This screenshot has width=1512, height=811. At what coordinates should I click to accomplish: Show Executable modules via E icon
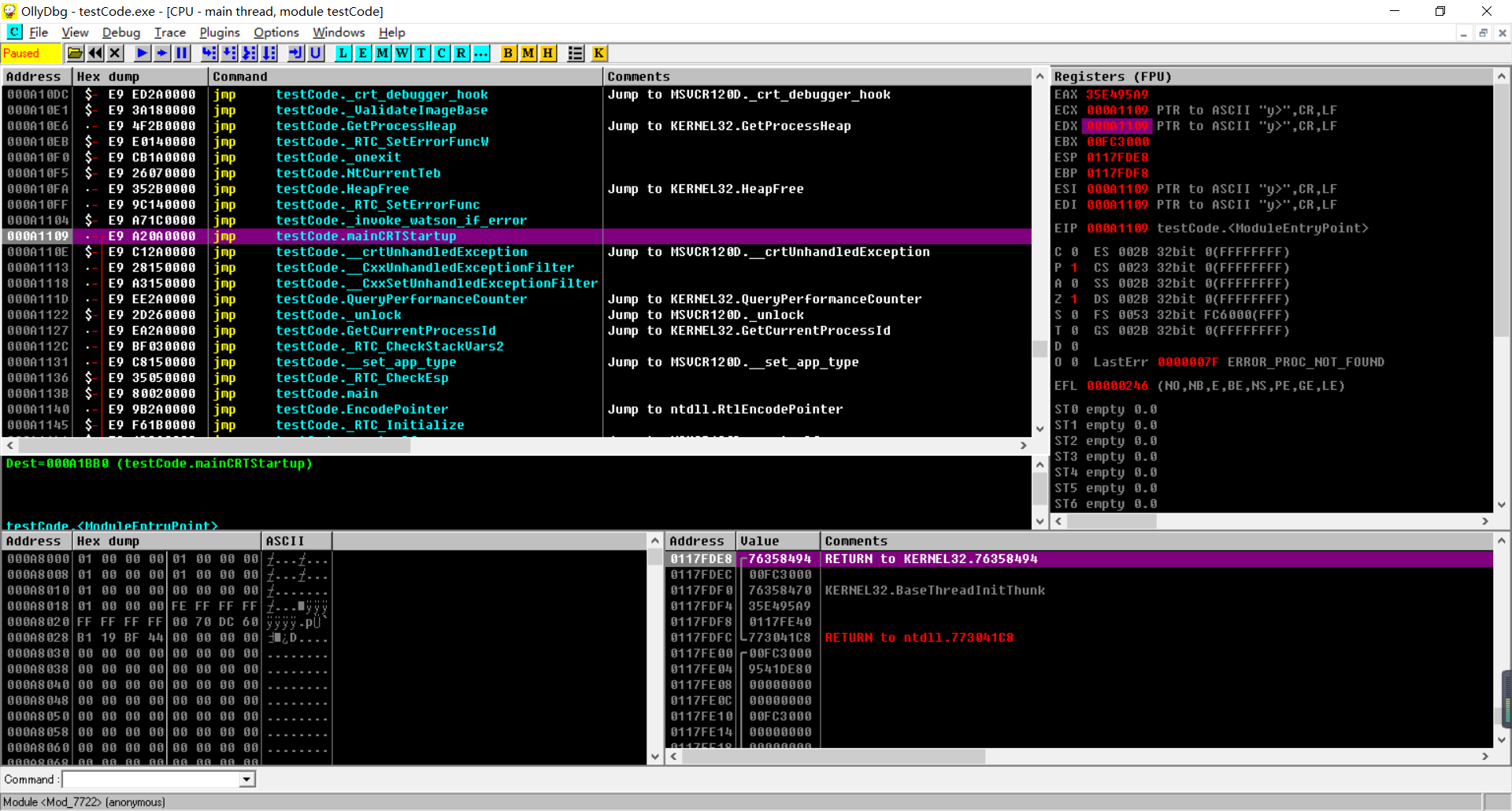363,54
